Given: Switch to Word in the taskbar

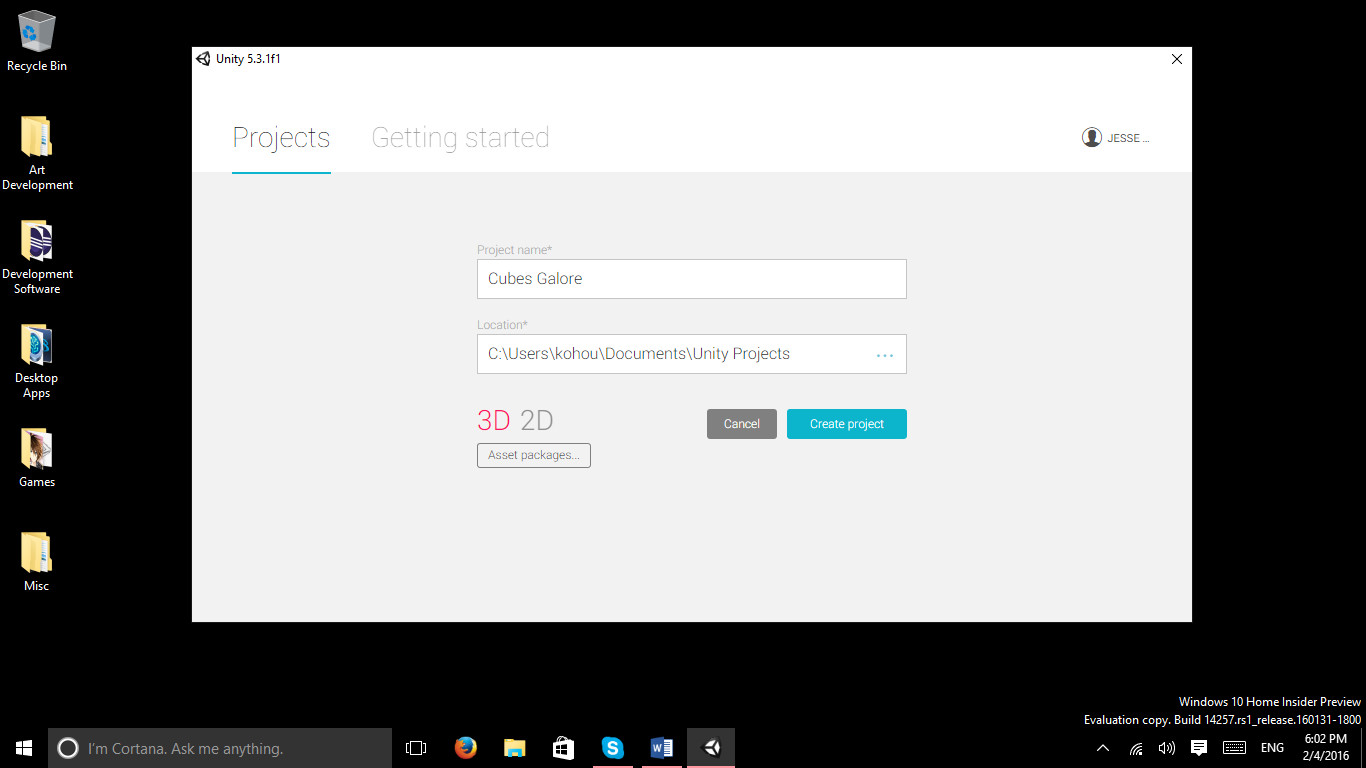Looking at the screenshot, I should click(661, 748).
